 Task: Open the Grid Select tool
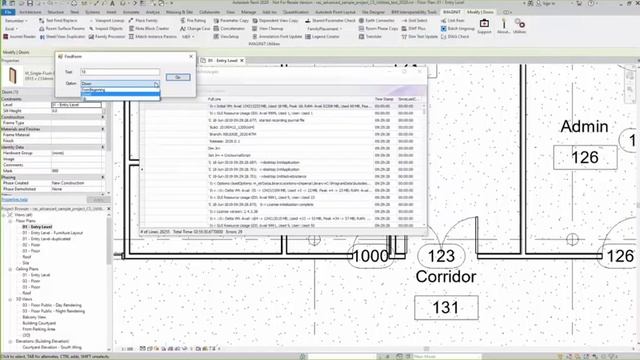[x=414, y=20]
